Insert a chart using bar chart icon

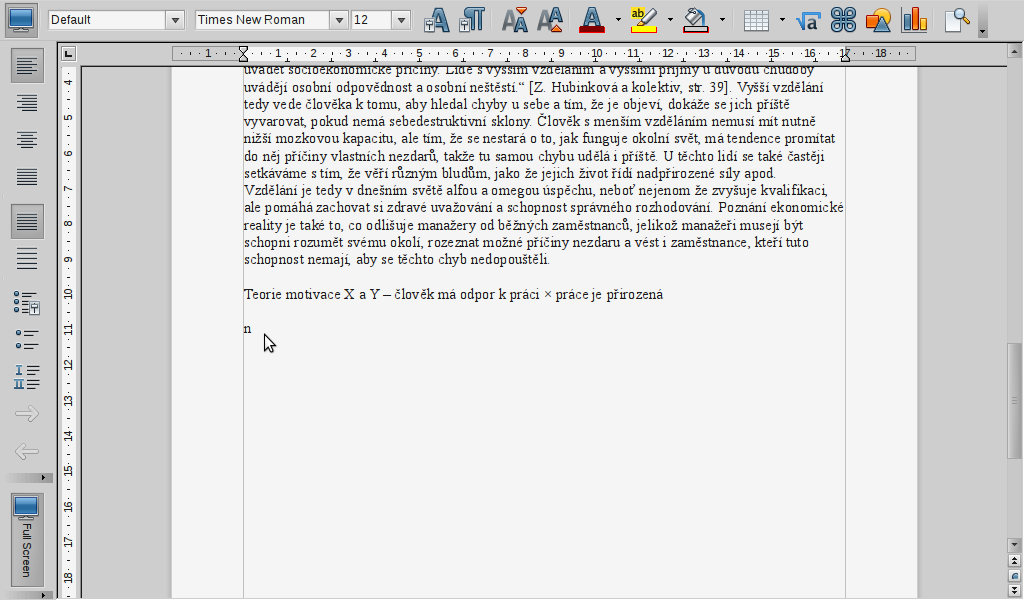pos(914,20)
